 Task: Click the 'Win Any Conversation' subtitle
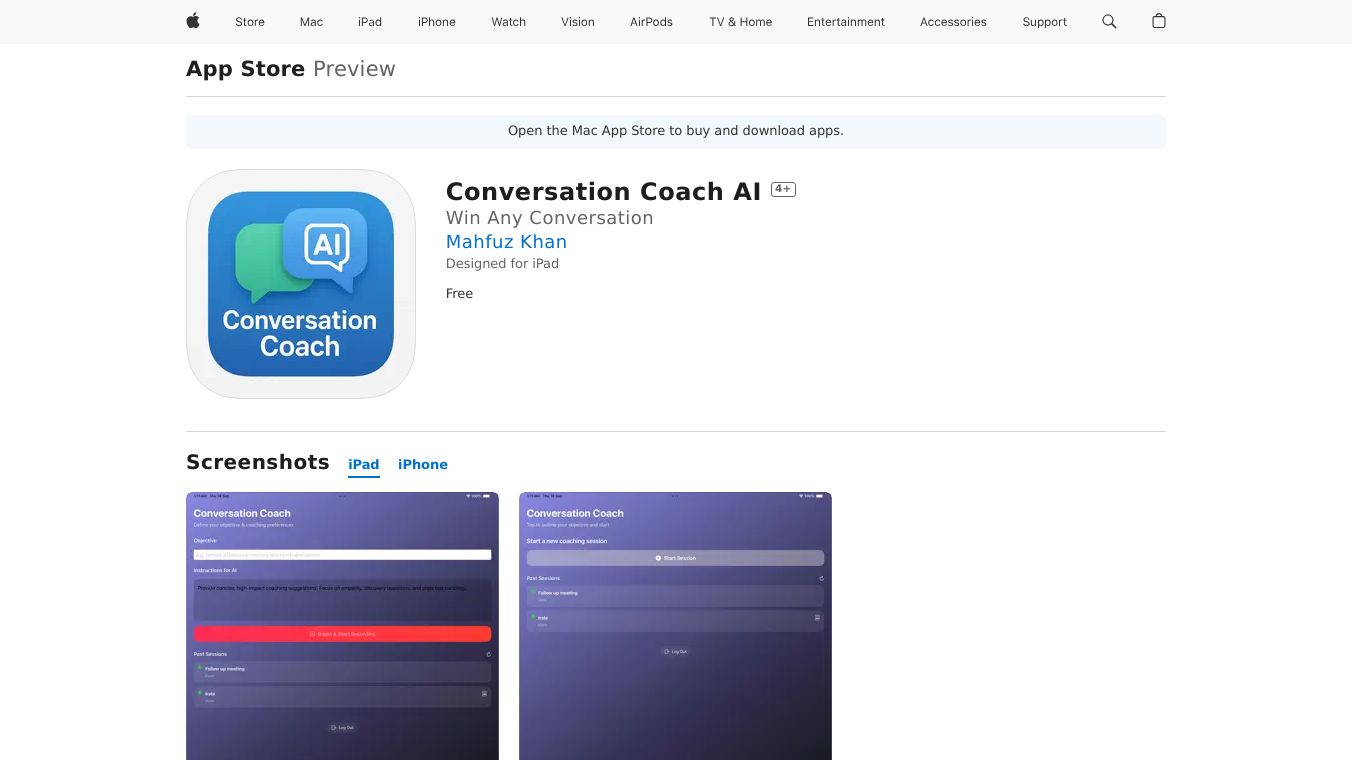tap(550, 218)
